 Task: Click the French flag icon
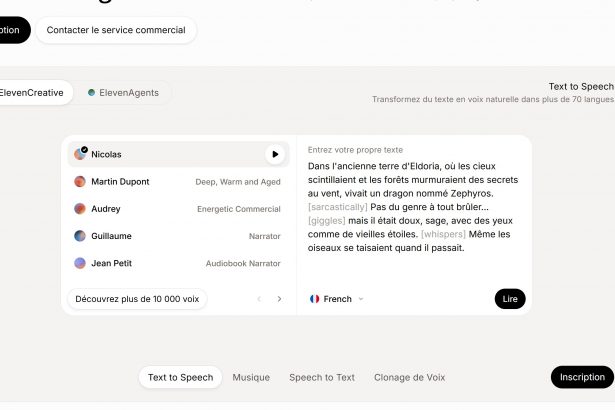tap(314, 299)
